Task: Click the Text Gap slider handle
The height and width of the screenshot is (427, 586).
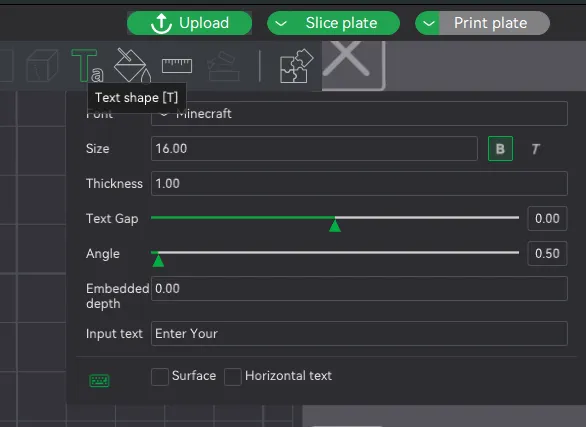Action: pos(335,225)
